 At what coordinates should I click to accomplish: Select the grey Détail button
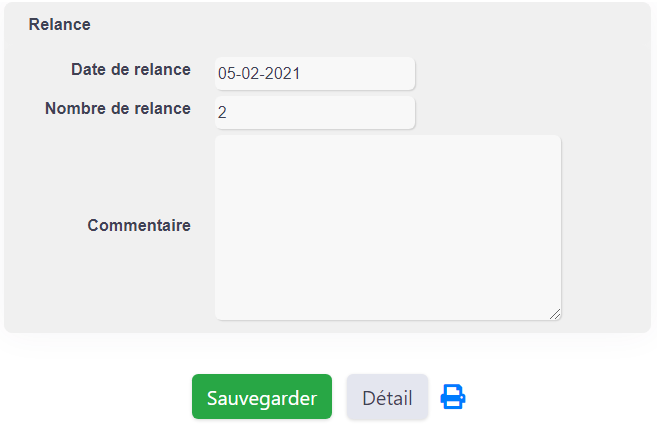[x=387, y=397]
